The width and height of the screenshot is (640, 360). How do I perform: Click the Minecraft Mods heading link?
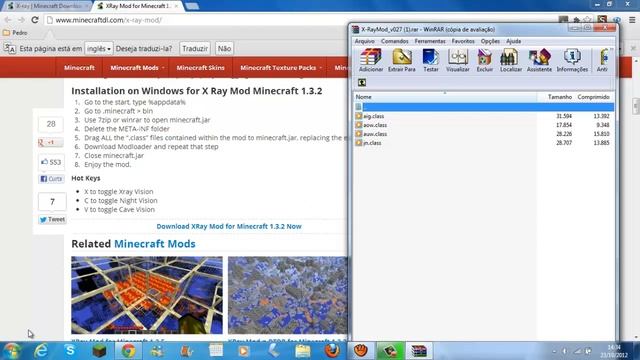[x=155, y=244]
